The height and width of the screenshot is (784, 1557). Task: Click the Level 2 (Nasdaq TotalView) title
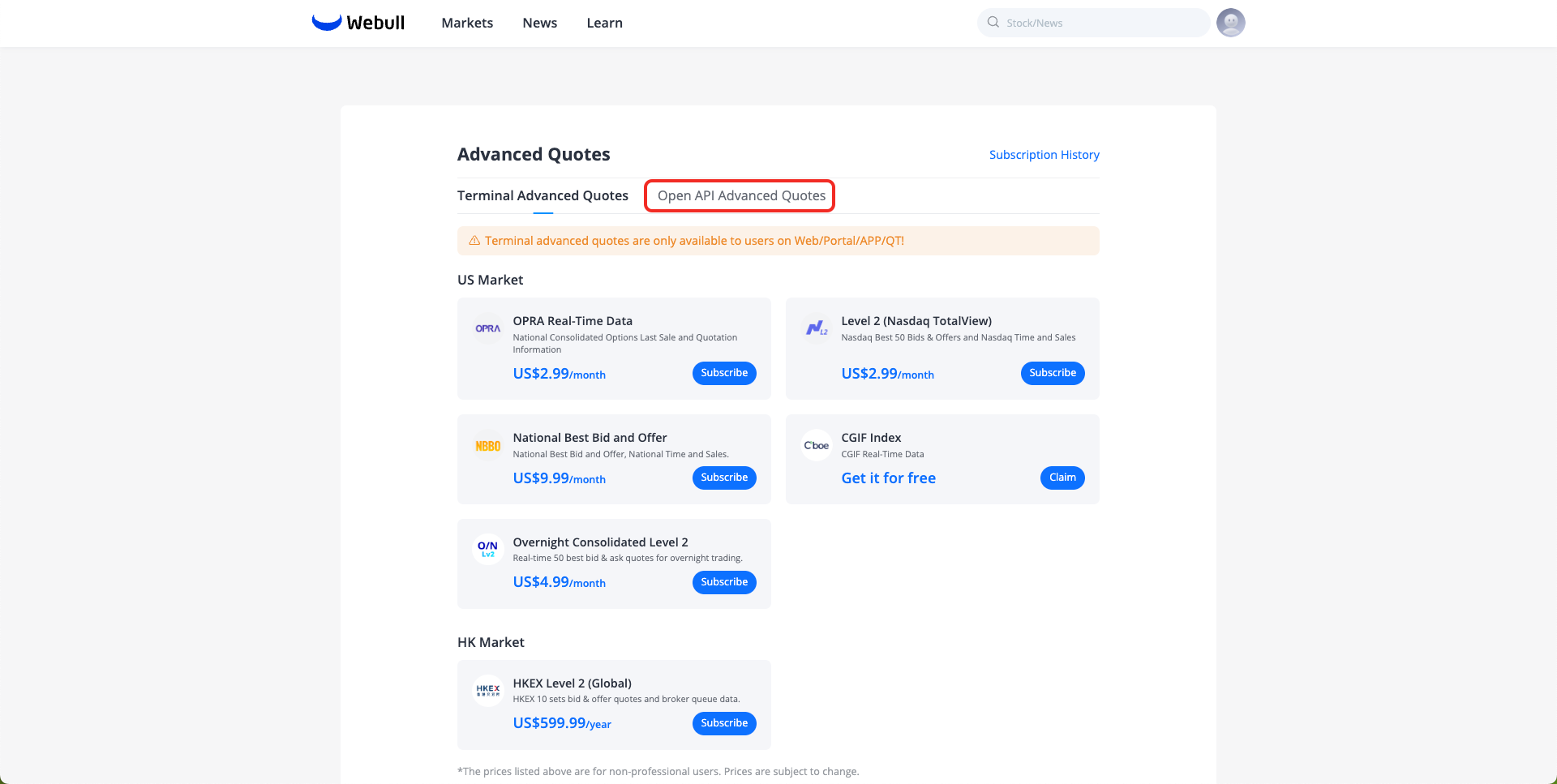(x=916, y=321)
